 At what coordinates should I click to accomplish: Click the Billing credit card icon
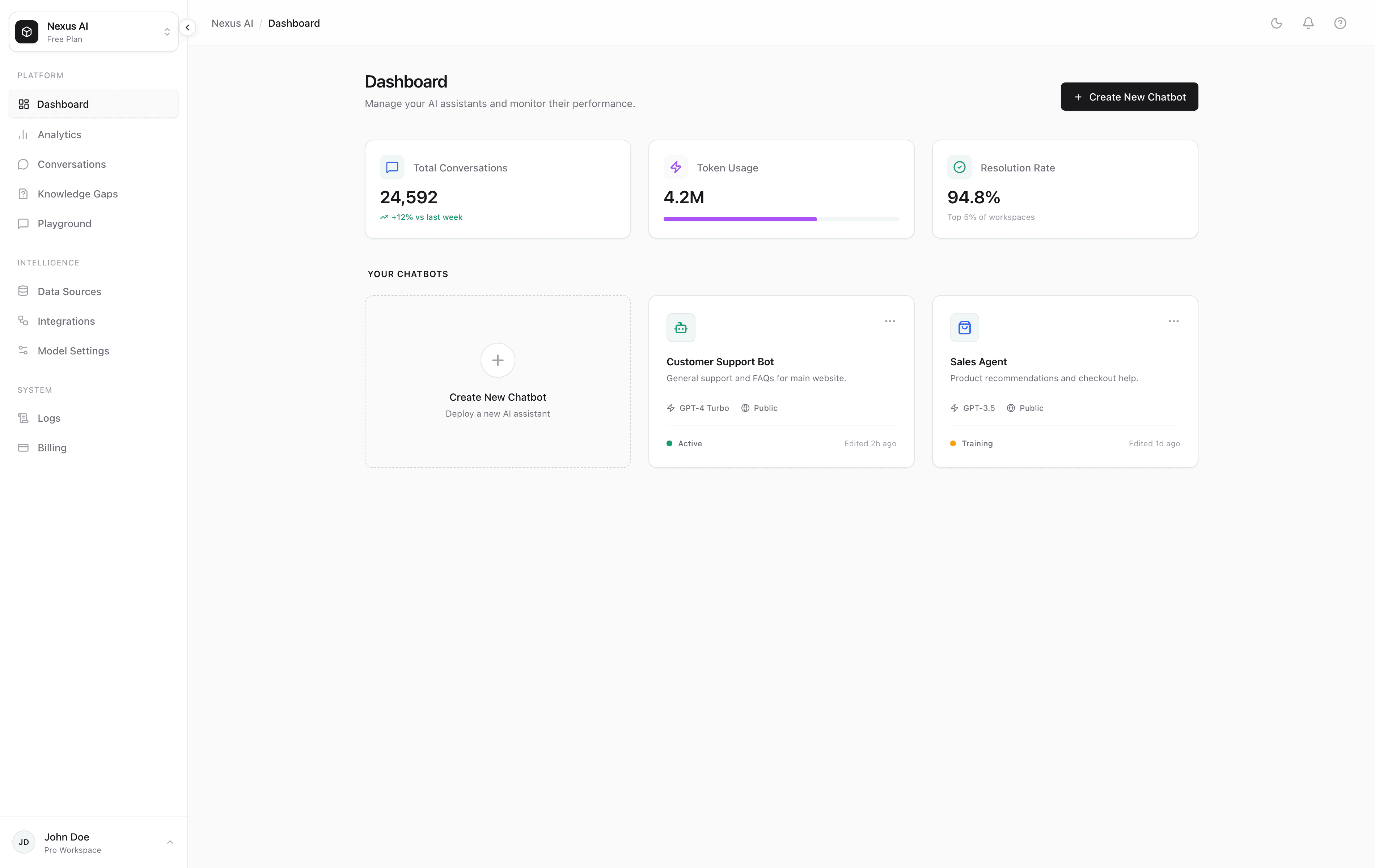(x=24, y=447)
